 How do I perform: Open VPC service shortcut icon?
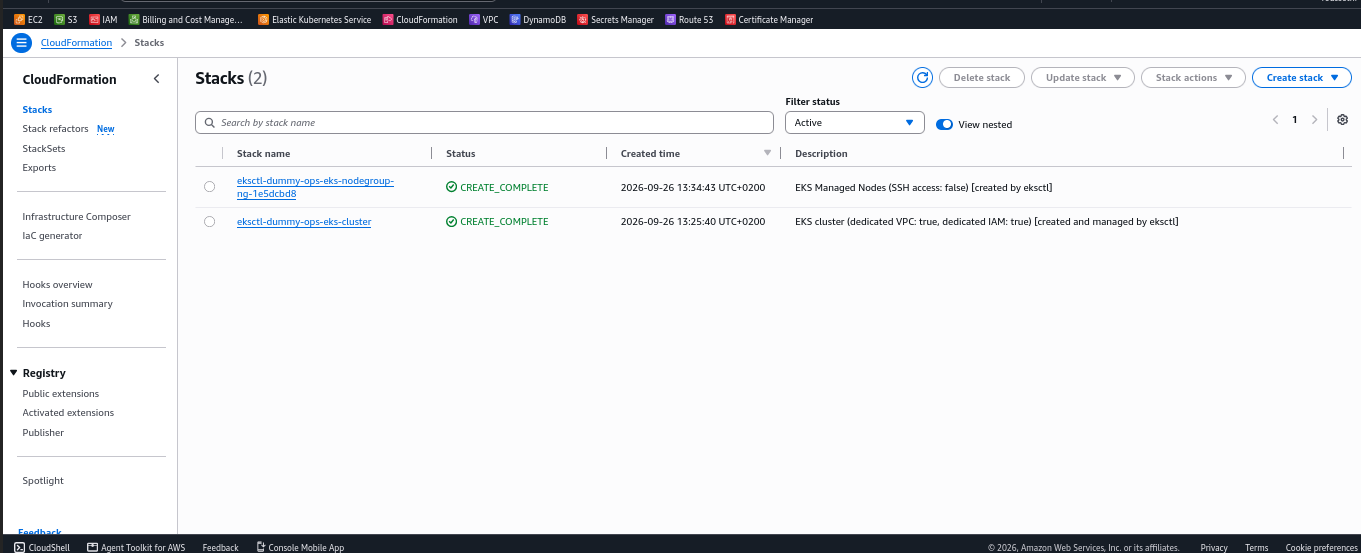(474, 19)
